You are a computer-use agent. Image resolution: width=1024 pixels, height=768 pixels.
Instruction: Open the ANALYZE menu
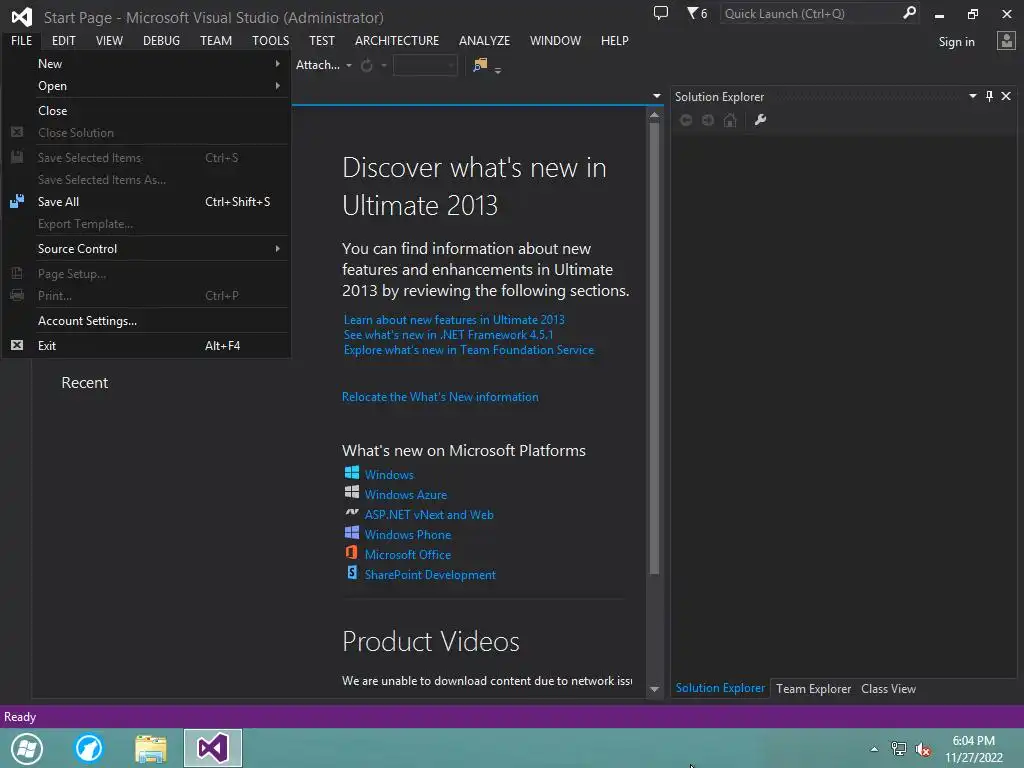coord(484,40)
